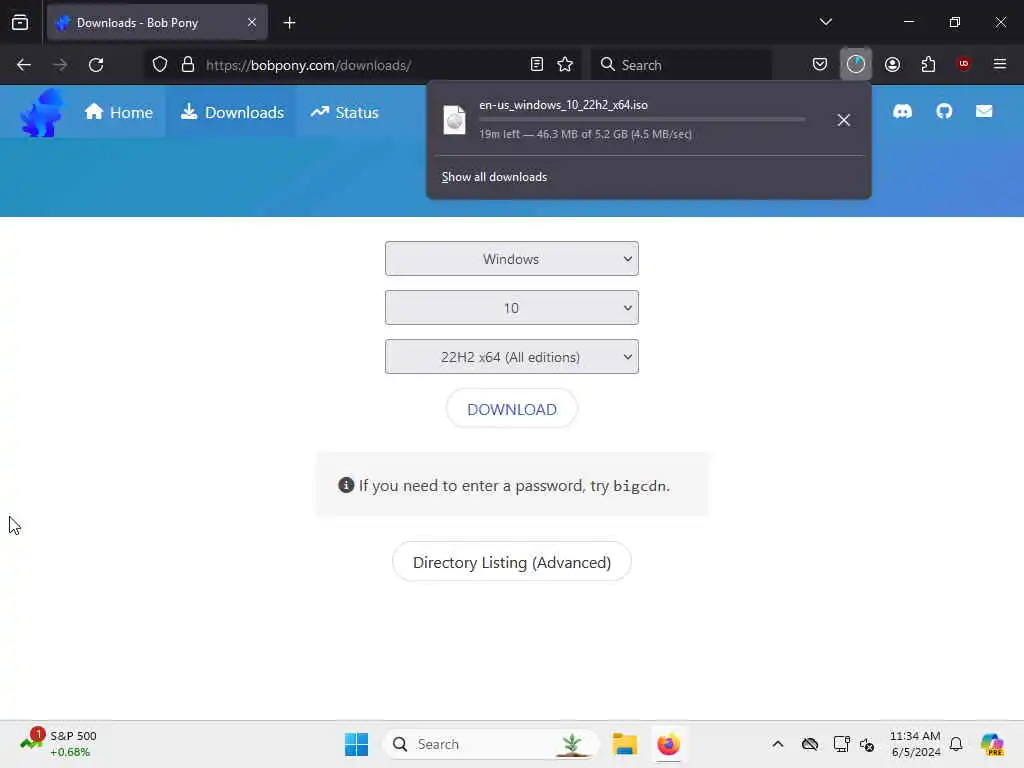Image resolution: width=1024 pixels, height=768 pixels.
Task: Open uBlock Origin extension icon
Action: tap(963, 63)
